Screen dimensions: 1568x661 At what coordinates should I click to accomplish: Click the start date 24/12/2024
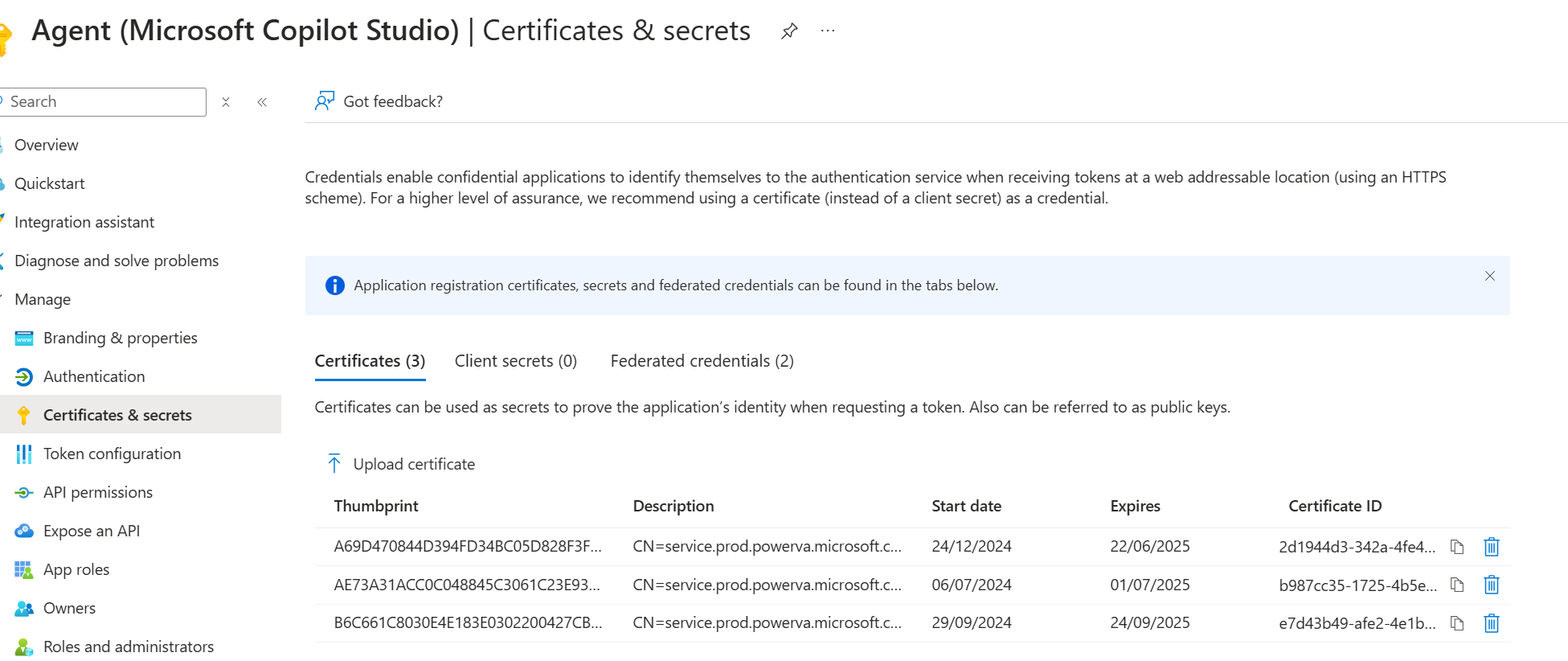(972, 547)
